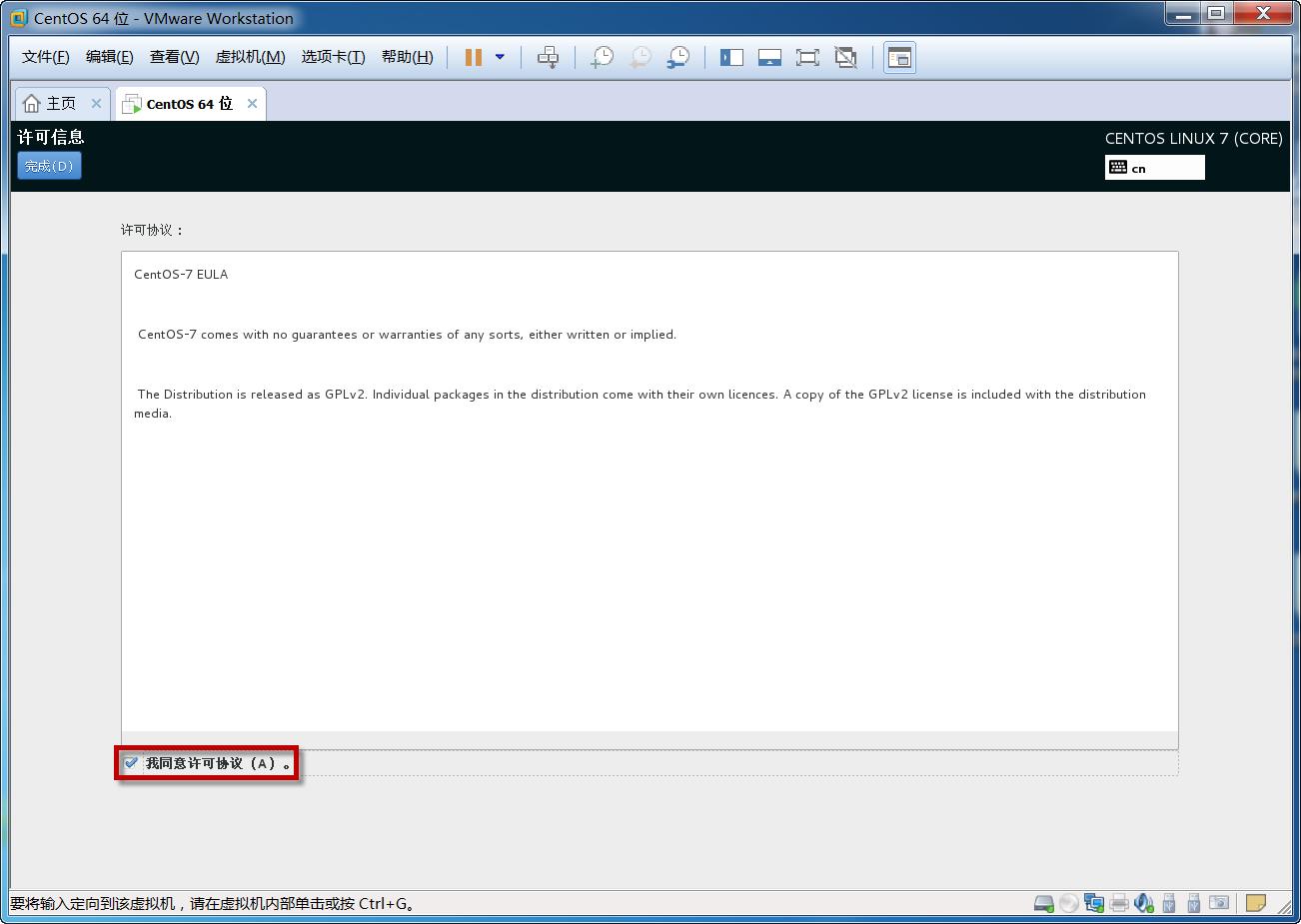The image size is (1301, 924).
Task: Enter full screen mode
Action: coord(807,57)
